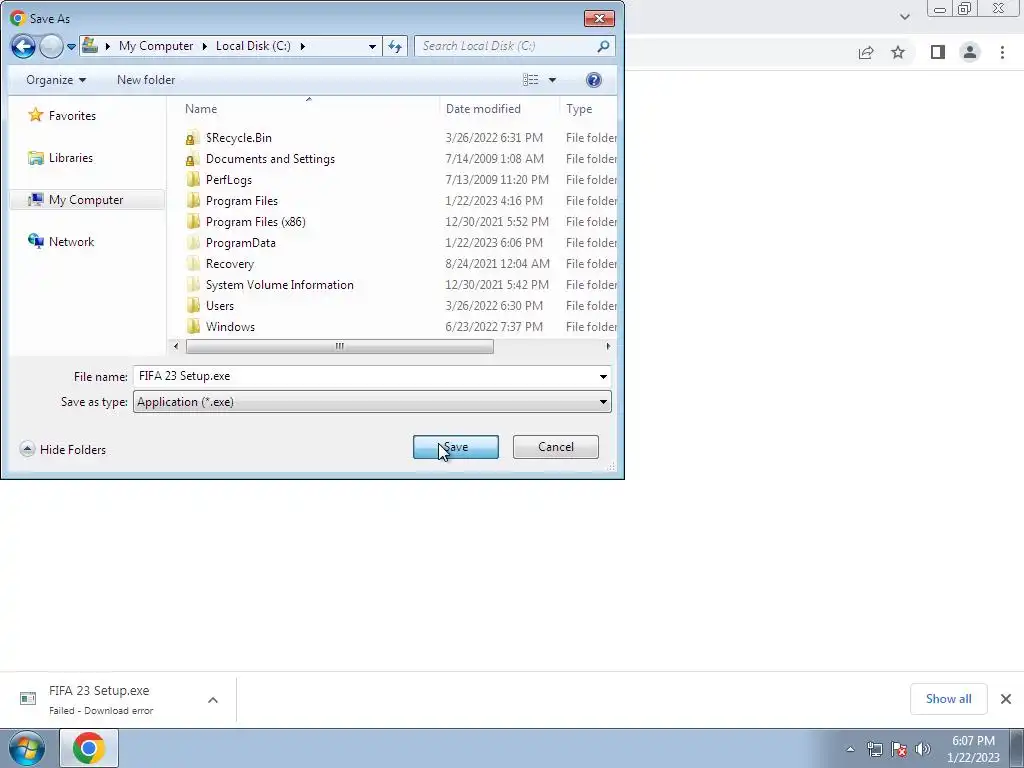Select My Computer in the navigation pane

(x=86, y=200)
